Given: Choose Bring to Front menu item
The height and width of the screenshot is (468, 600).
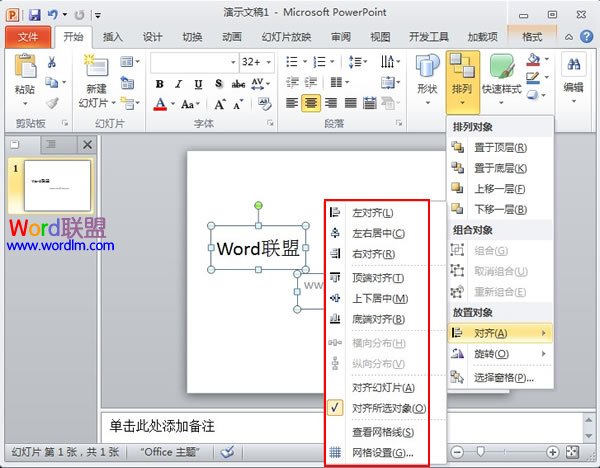Looking at the screenshot, I should [500, 147].
